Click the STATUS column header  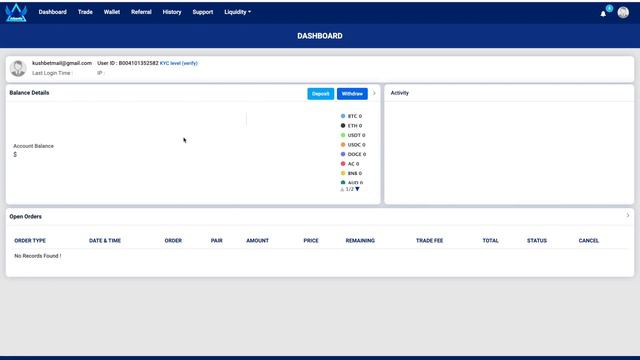537,241
